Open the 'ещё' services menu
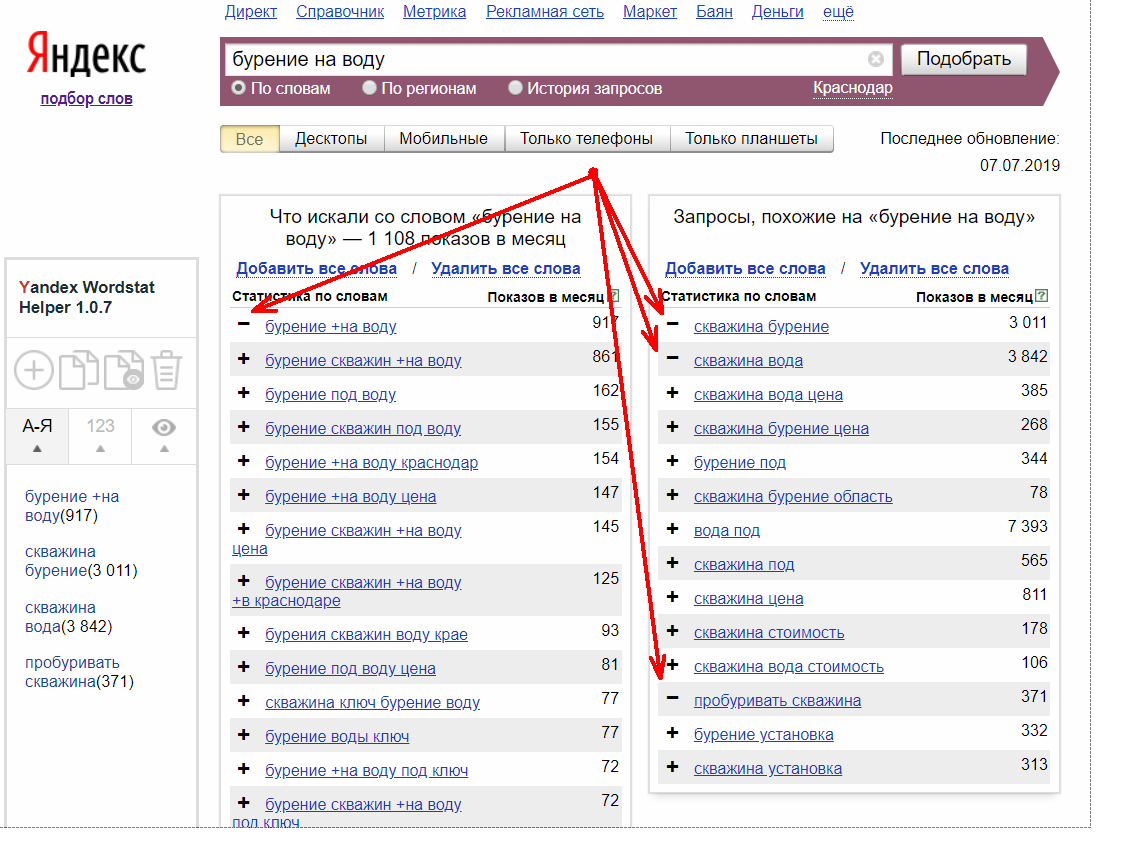1132x848 pixels. pyautogui.click(x=838, y=12)
